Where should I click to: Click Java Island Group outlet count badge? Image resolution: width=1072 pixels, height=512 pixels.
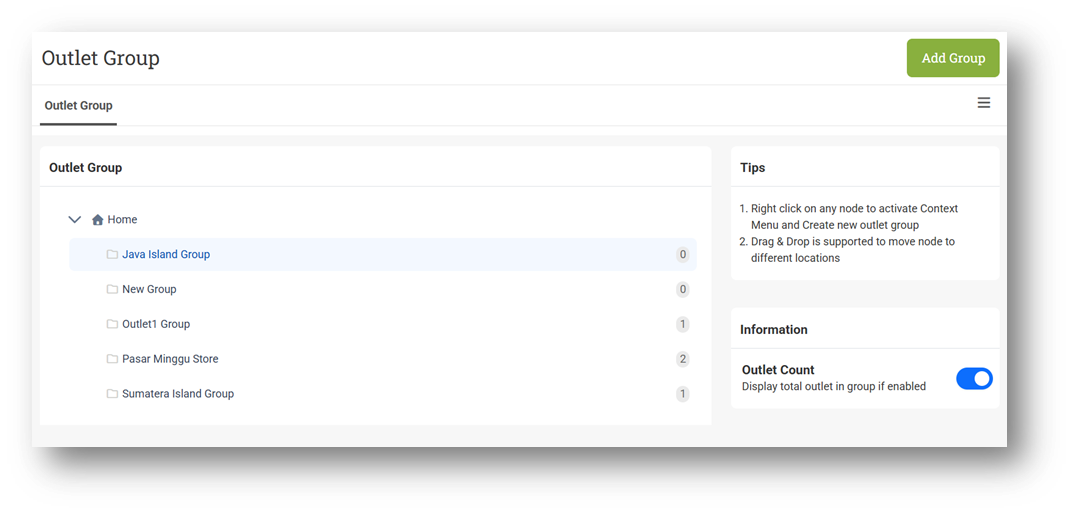683,255
